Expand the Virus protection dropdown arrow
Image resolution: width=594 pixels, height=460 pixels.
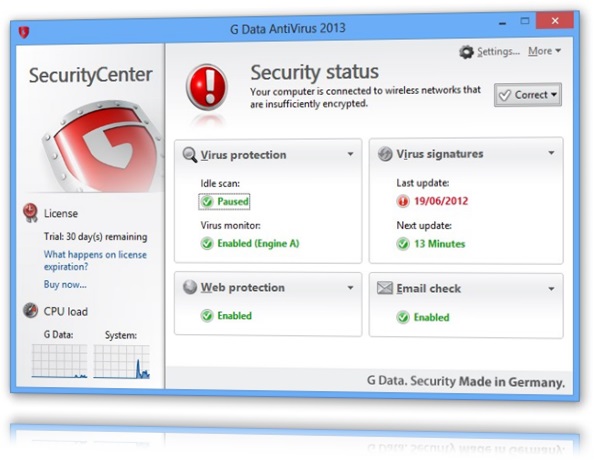point(350,154)
